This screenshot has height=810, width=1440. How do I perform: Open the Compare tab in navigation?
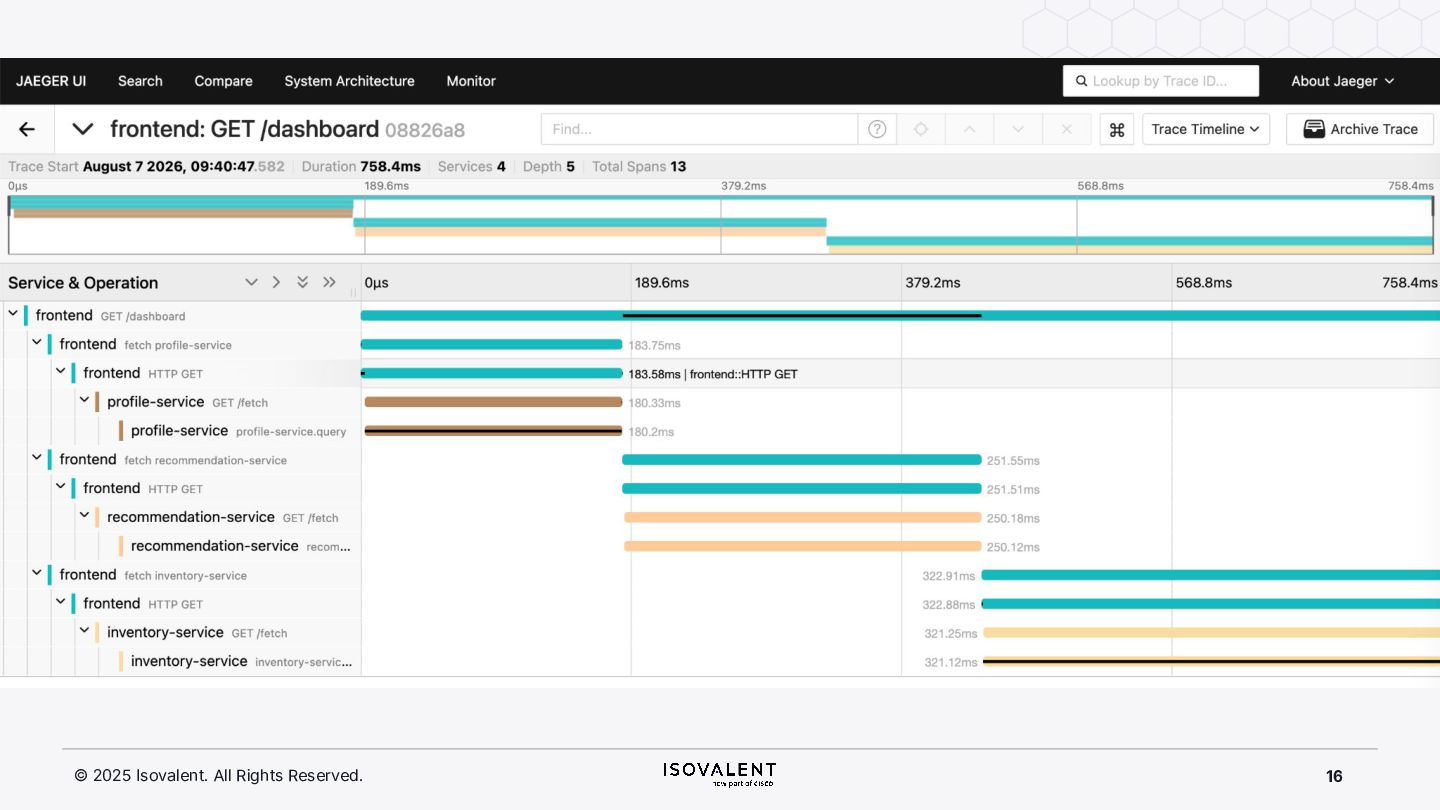[x=223, y=81]
